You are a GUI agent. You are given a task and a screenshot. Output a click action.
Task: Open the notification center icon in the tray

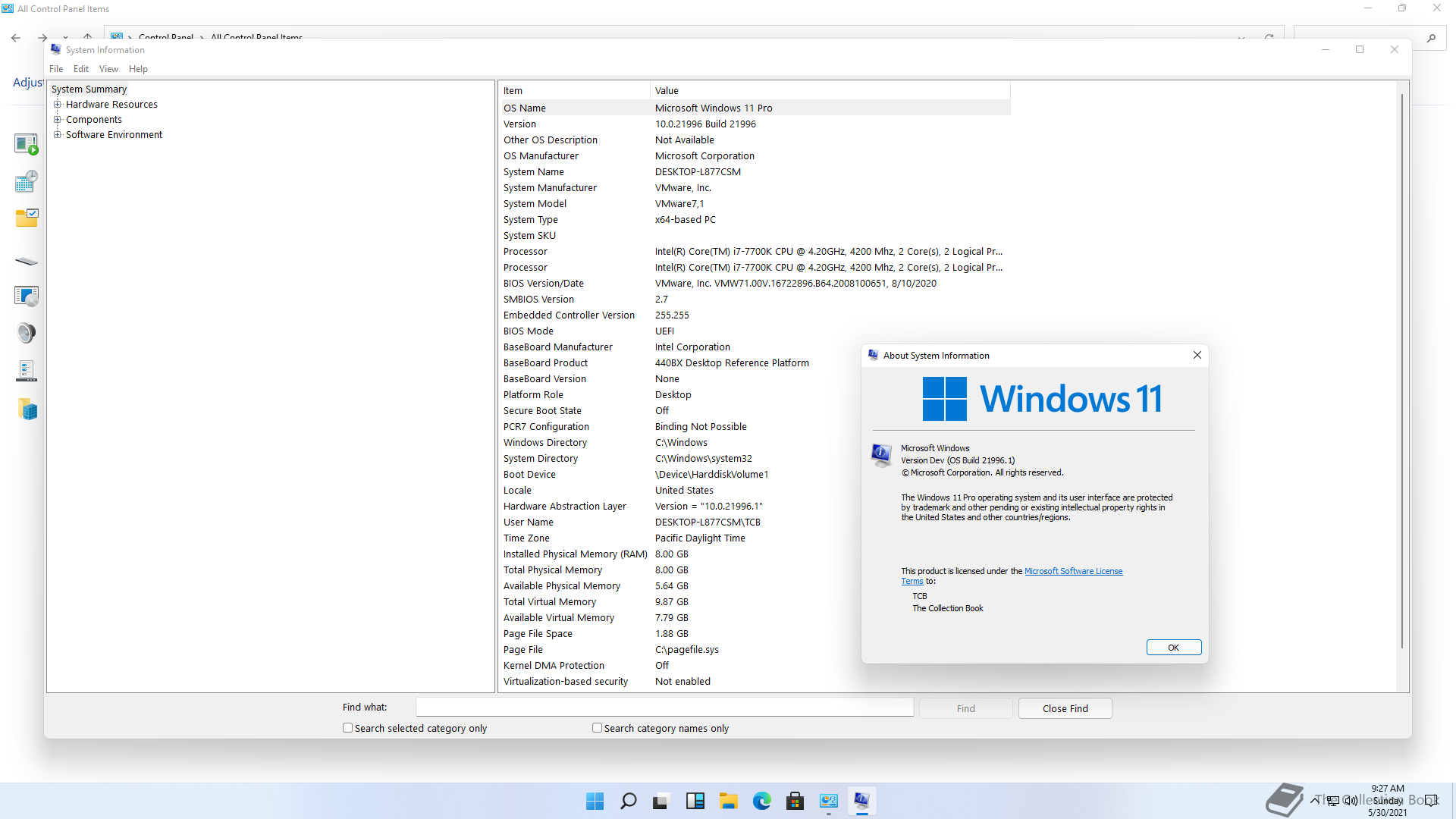point(1431,801)
